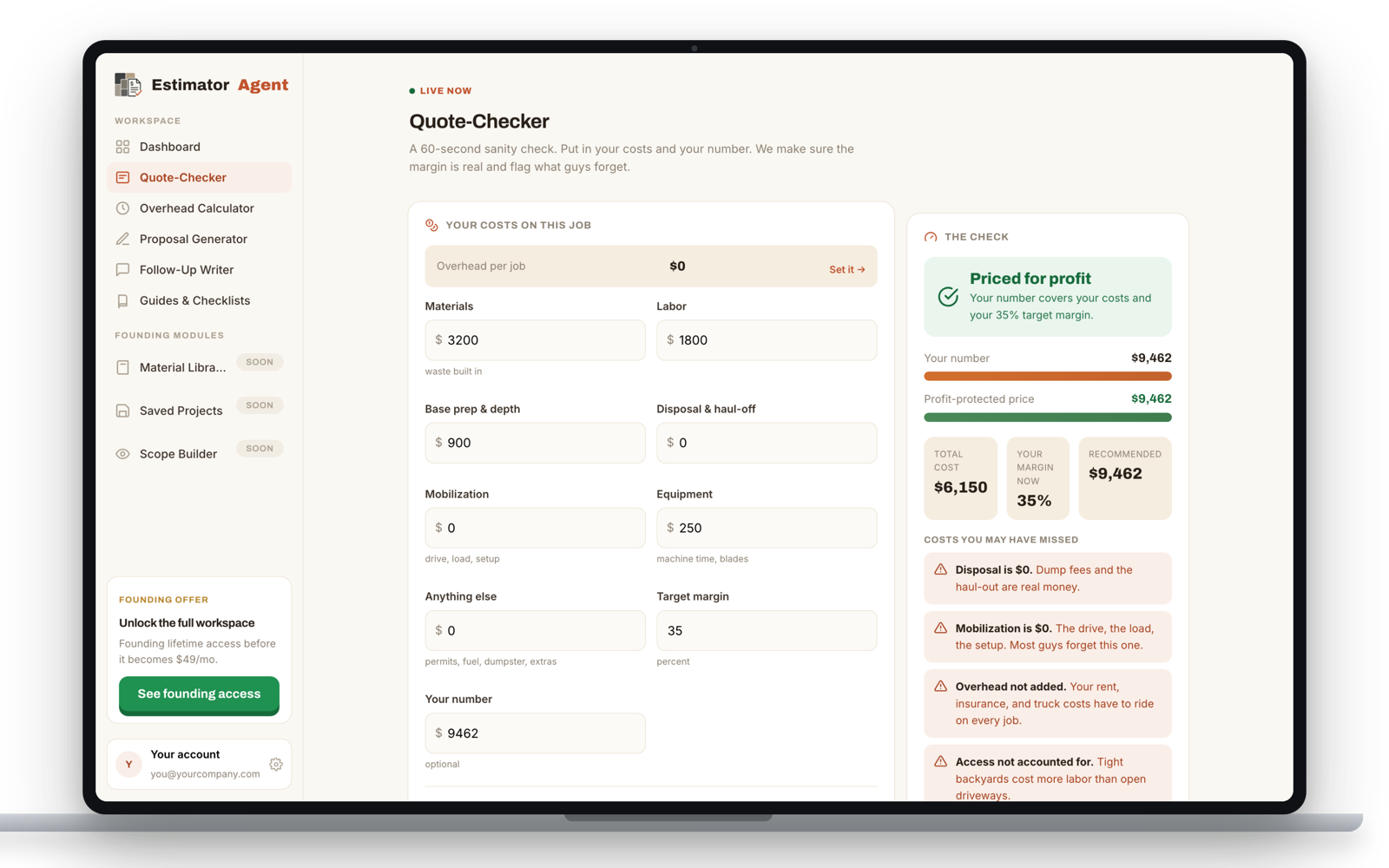Click the Your Margin Now 35% card
Viewport: 1389px width, 868px height.
[1037, 478]
